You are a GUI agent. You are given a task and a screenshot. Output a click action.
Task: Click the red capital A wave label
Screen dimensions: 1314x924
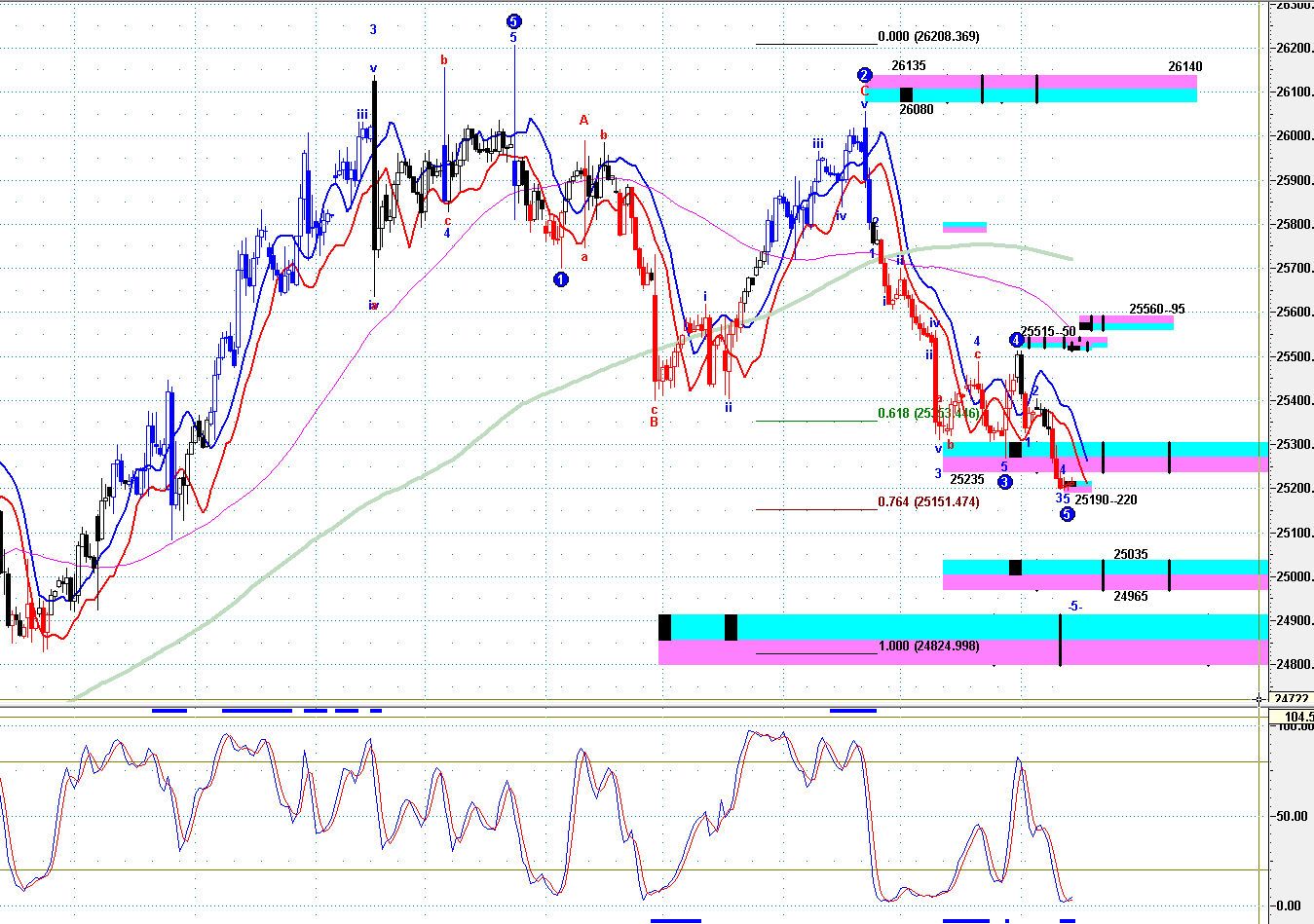584,121
